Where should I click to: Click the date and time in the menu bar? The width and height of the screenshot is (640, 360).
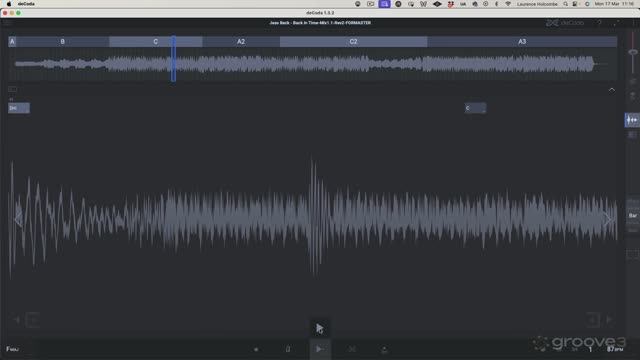614,4
